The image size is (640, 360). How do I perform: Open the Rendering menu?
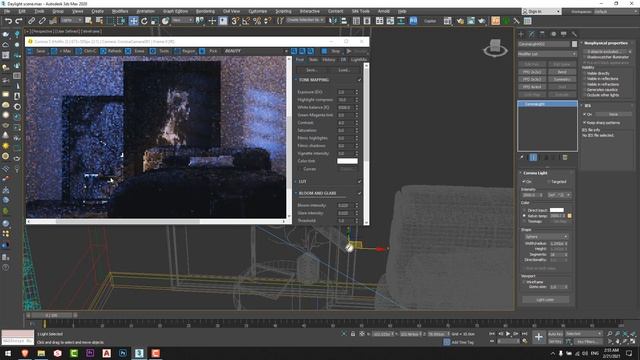pos(205,11)
